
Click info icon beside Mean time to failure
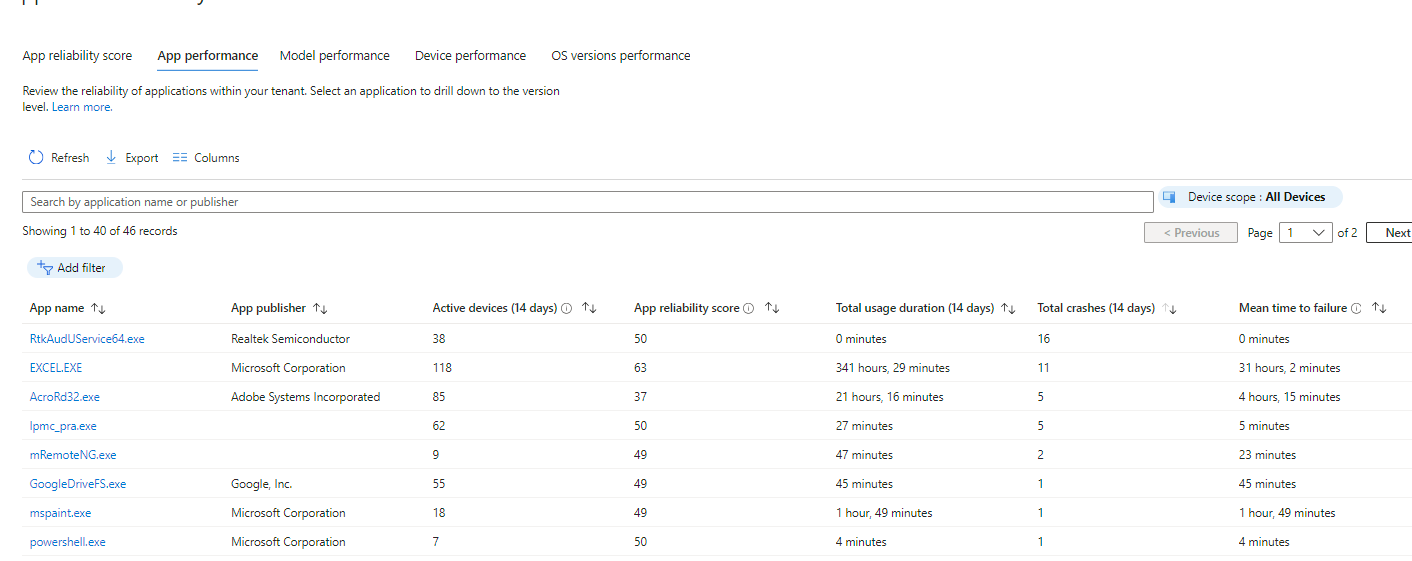click(1356, 308)
